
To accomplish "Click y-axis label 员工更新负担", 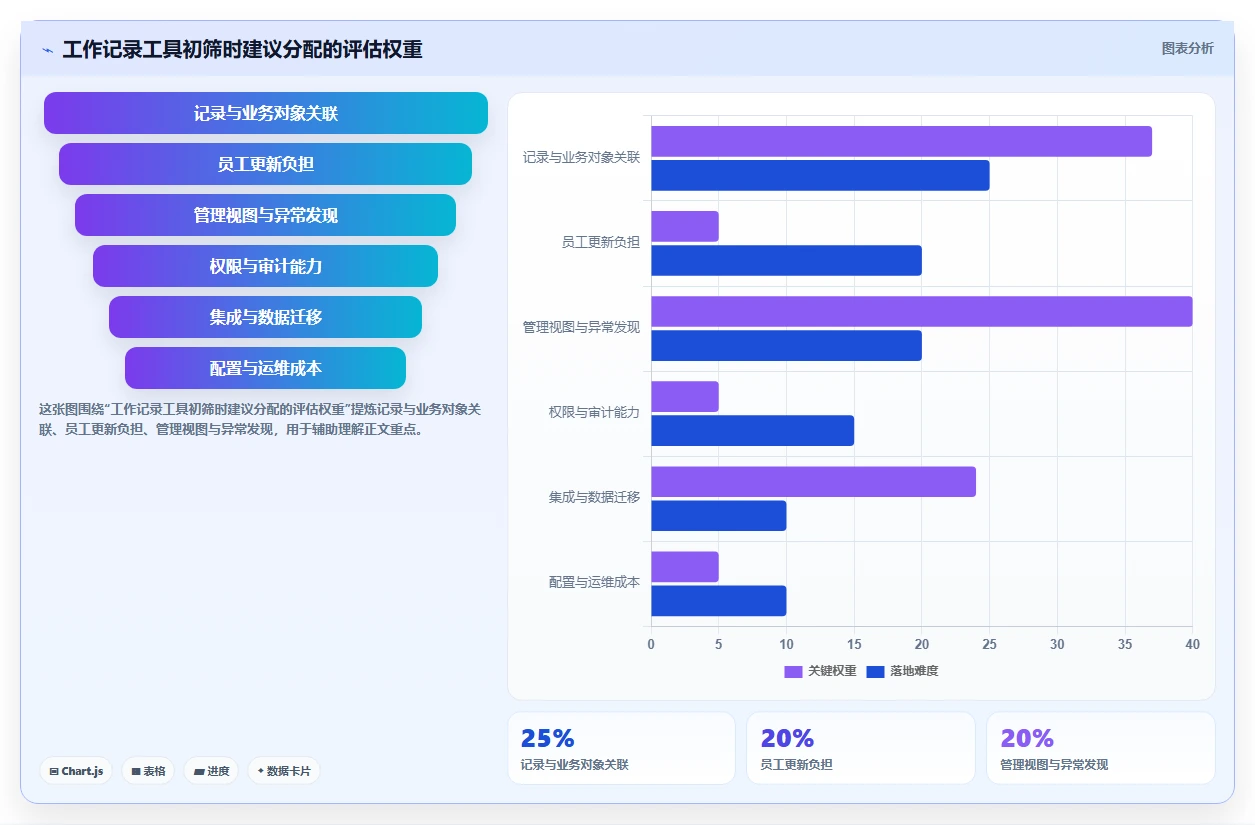I will [x=601, y=243].
